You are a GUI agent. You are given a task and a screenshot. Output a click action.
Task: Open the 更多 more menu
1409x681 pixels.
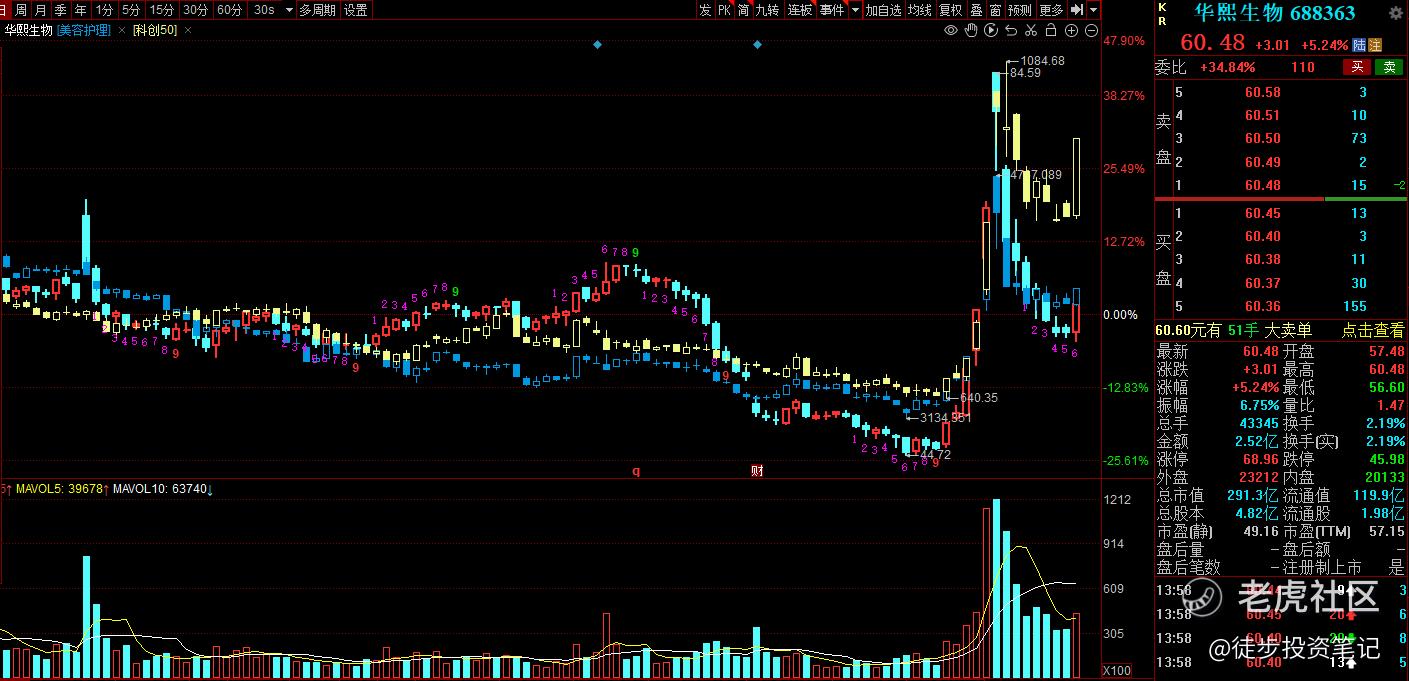1051,10
